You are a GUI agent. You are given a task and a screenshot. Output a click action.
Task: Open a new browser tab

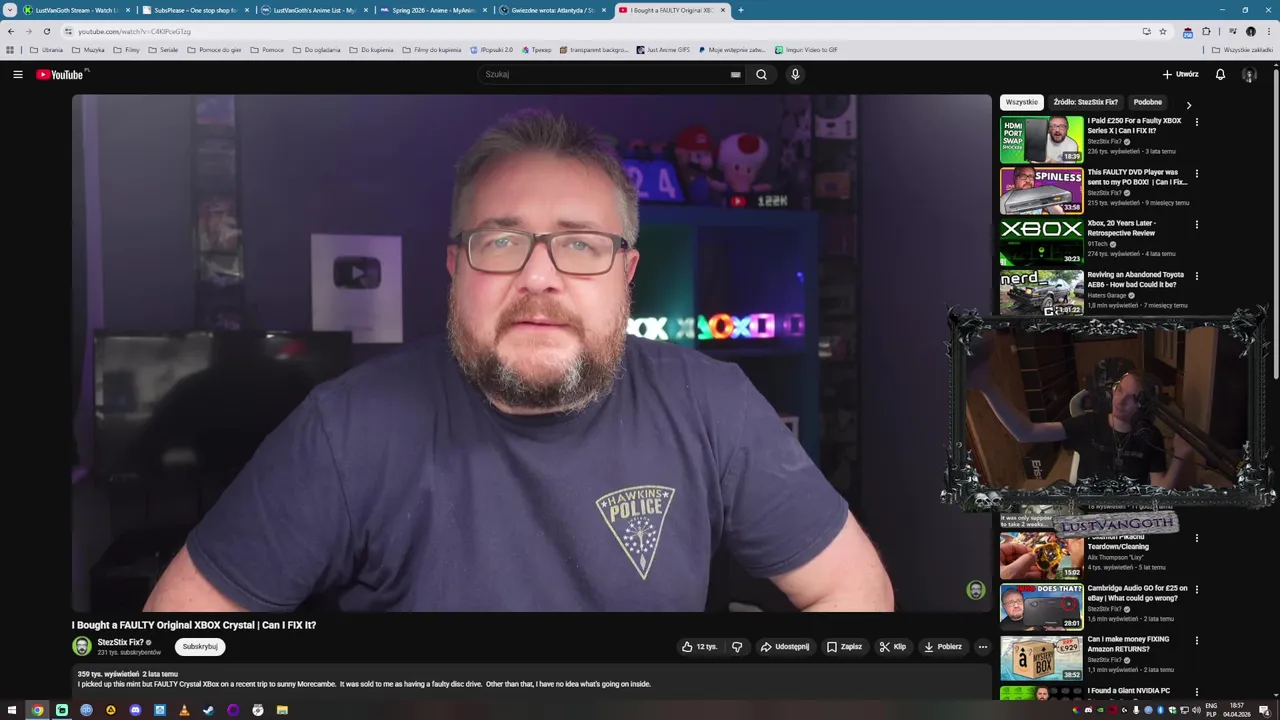tap(740, 10)
